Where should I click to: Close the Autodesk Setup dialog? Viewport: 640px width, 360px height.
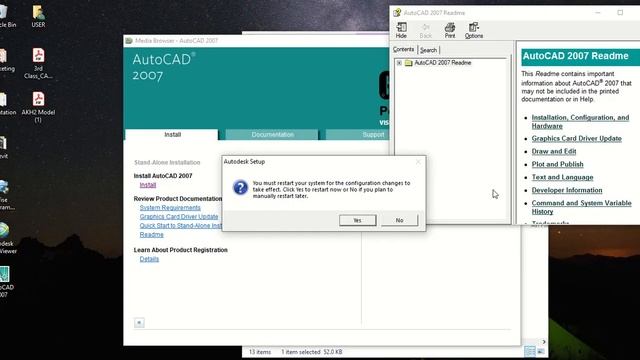point(418,162)
